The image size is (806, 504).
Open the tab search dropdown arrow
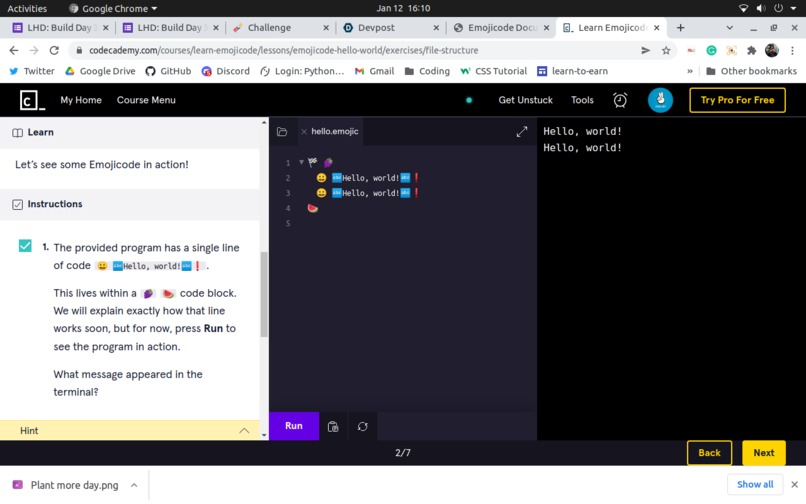point(729,28)
